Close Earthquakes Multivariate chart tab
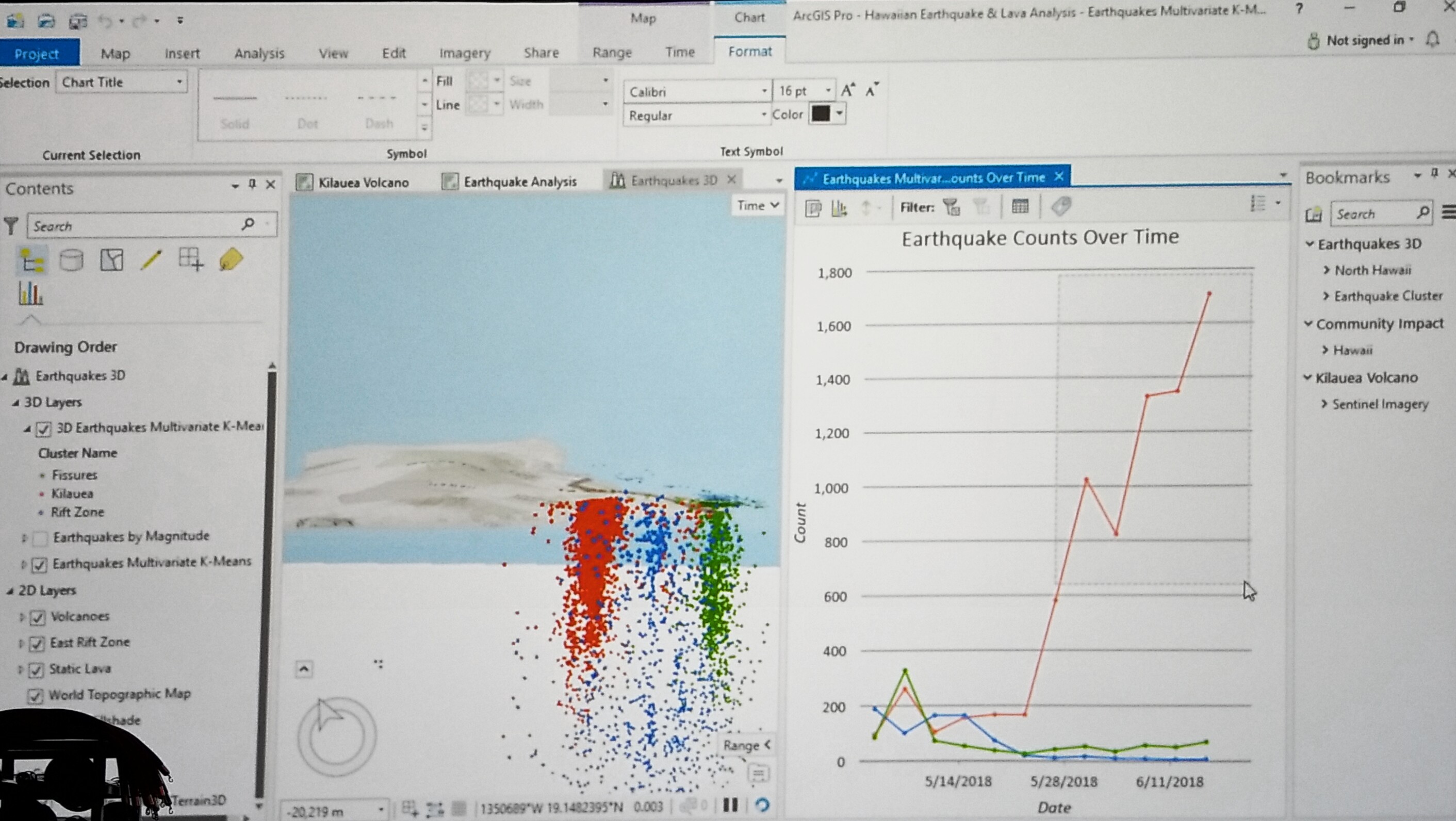The width and height of the screenshot is (1456, 821). pos(1059,177)
